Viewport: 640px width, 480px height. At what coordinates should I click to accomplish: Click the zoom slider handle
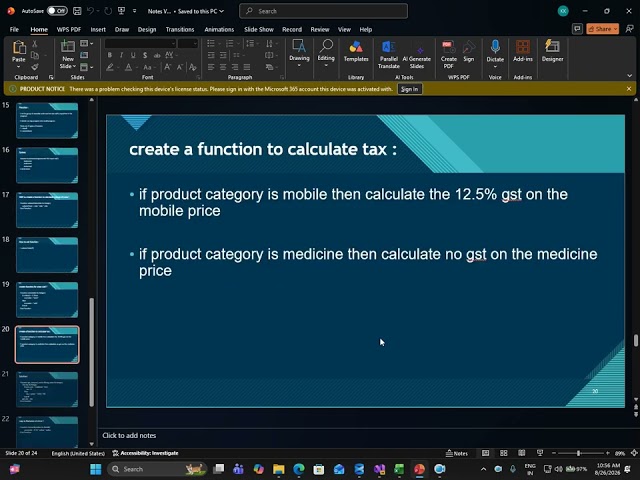click(x=578, y=453)
